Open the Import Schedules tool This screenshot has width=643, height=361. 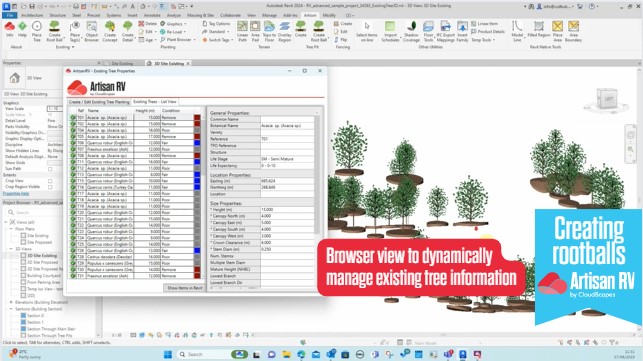tap(390, 32)
